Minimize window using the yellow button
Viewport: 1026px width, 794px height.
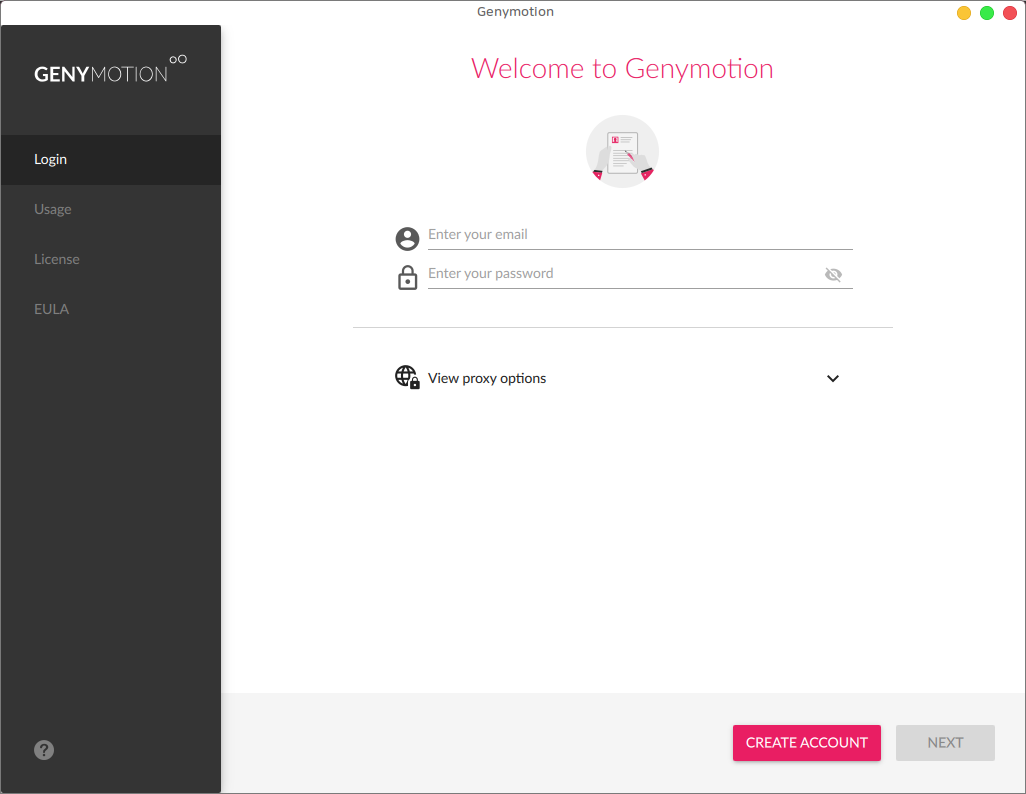(964, 13)
